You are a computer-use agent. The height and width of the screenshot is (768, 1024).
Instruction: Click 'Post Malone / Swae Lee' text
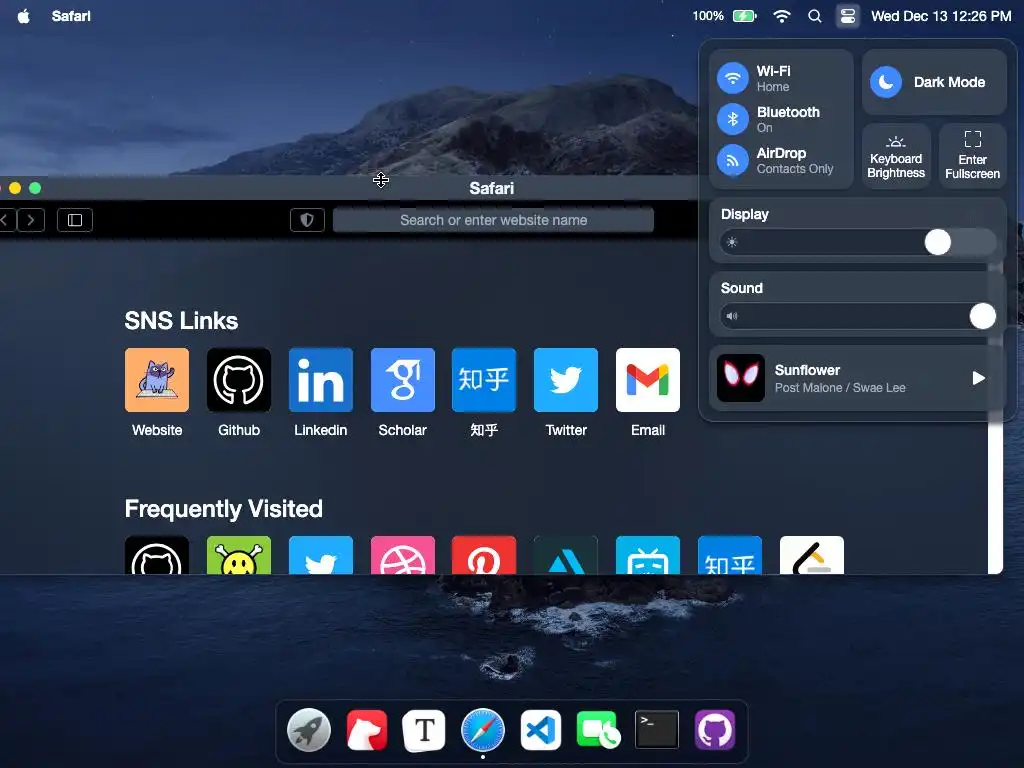(x=840, y=388)
